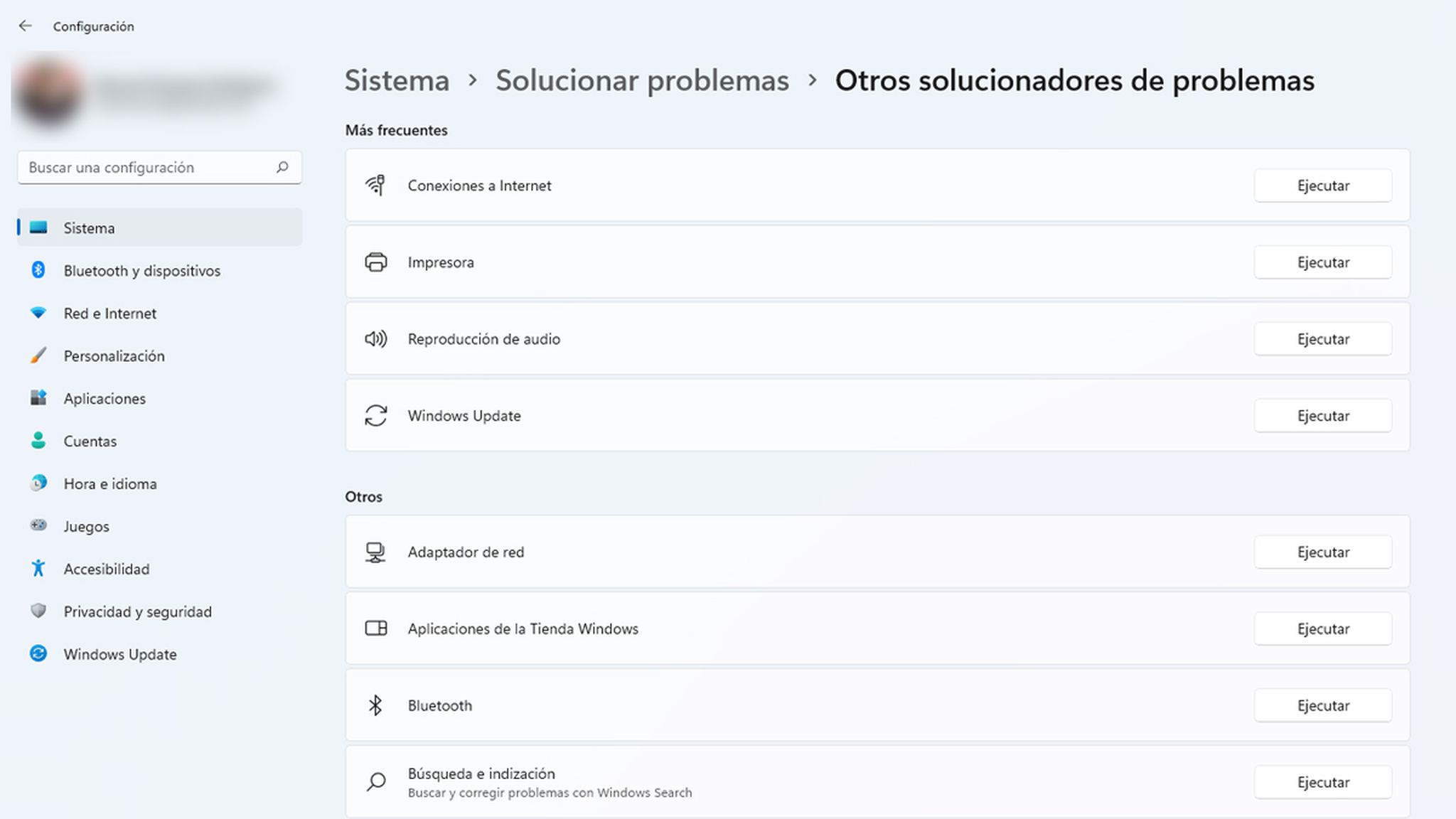Viewport: 1456px width, 819px height.
Task: Execute the Windows Update troubleshooter
Action: point(1322,415)
